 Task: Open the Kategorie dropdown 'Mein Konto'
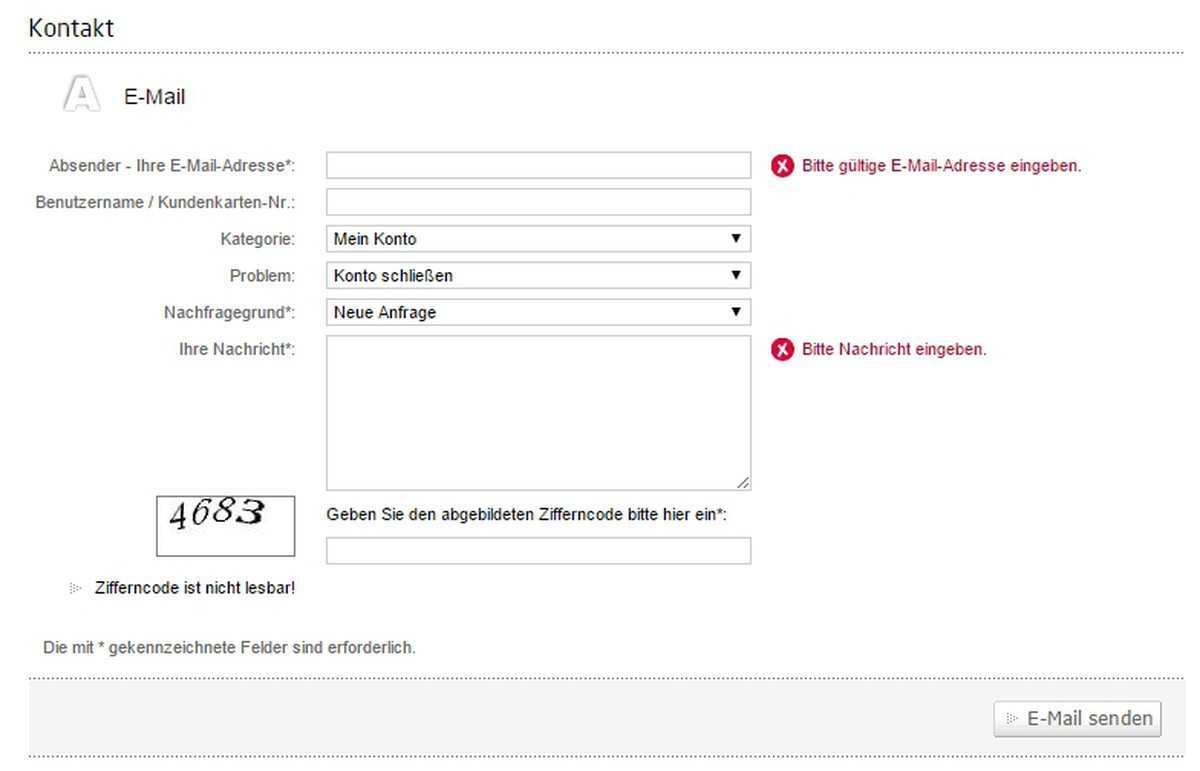point(538,239)
